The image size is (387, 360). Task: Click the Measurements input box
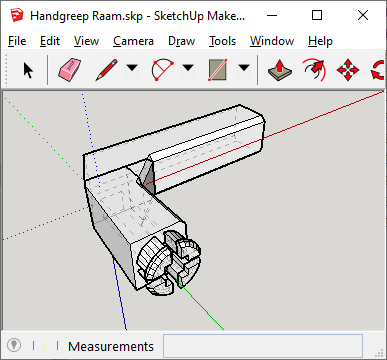coord(263,346)
